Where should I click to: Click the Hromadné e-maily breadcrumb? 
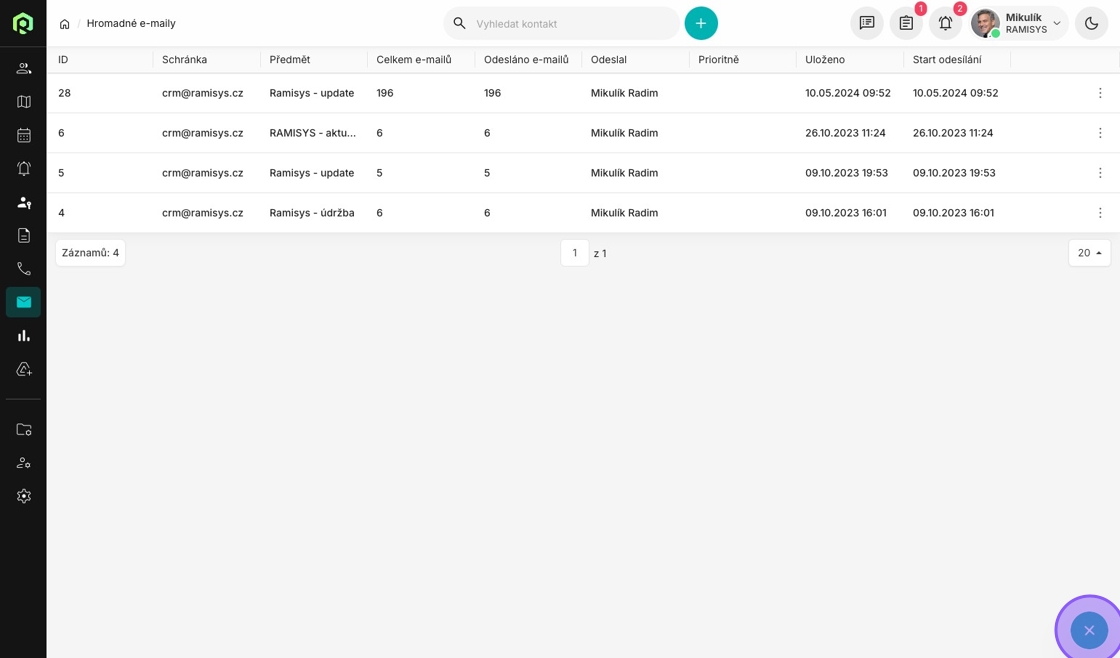point(131,24)
